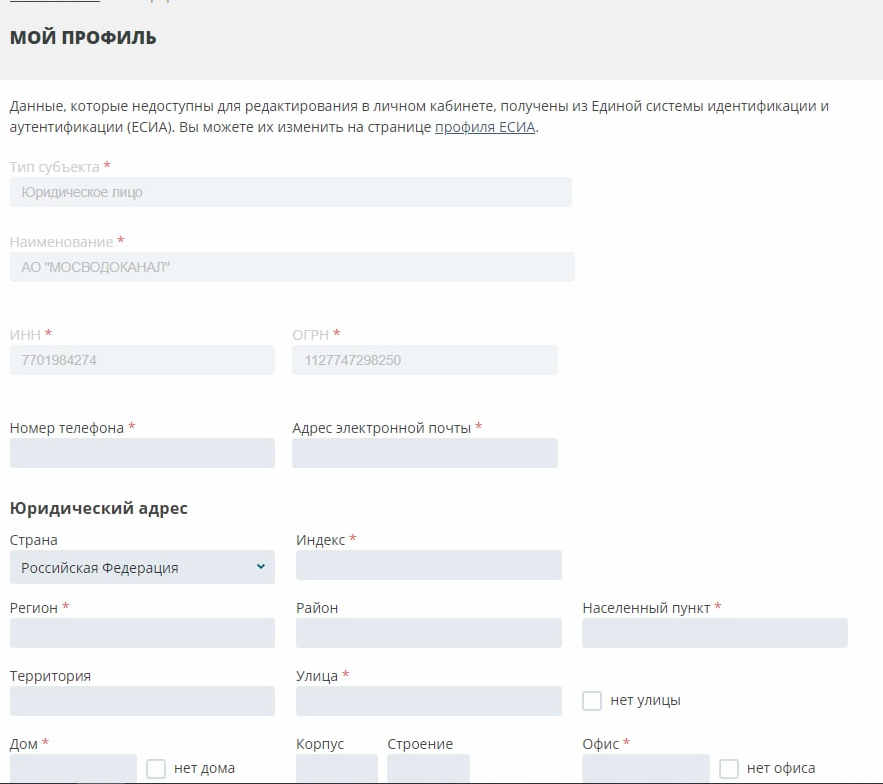This screenshot has height=784, width=883.
Task: Focus the Адрес электронной почты field
Action: (x=424, y=453)
